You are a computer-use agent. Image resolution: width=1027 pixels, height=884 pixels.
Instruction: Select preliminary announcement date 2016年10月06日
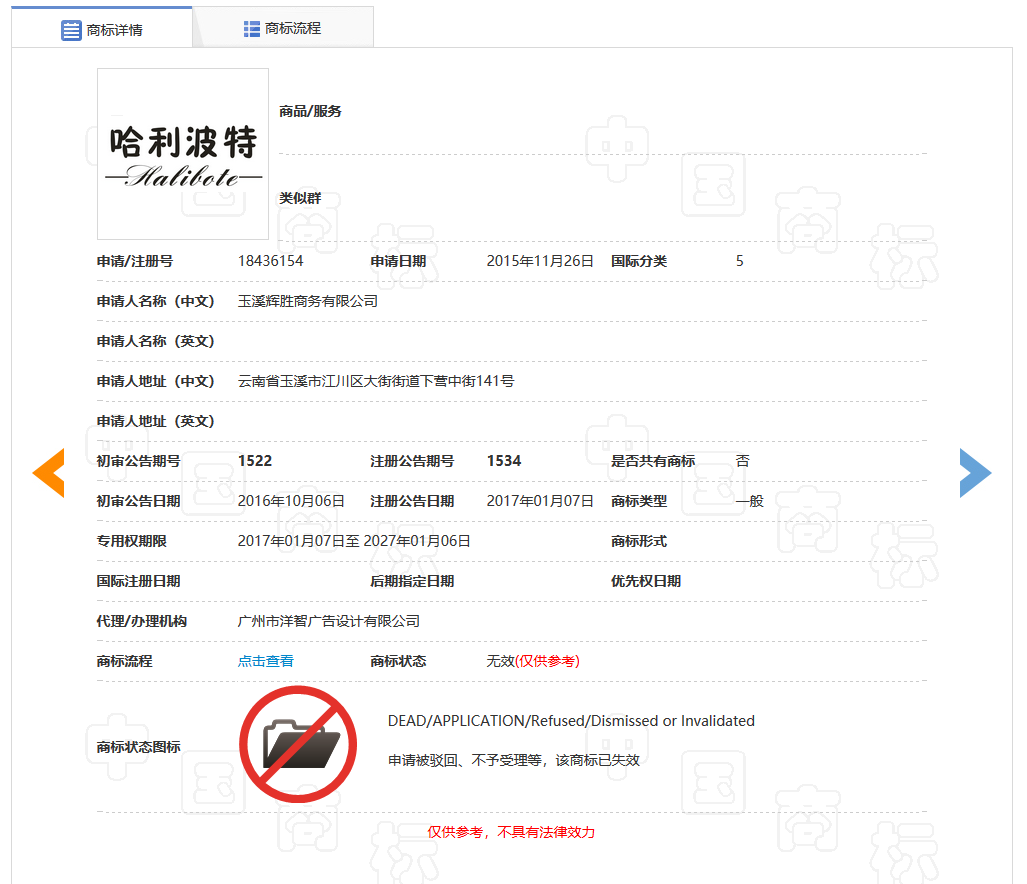coord(291,501)
